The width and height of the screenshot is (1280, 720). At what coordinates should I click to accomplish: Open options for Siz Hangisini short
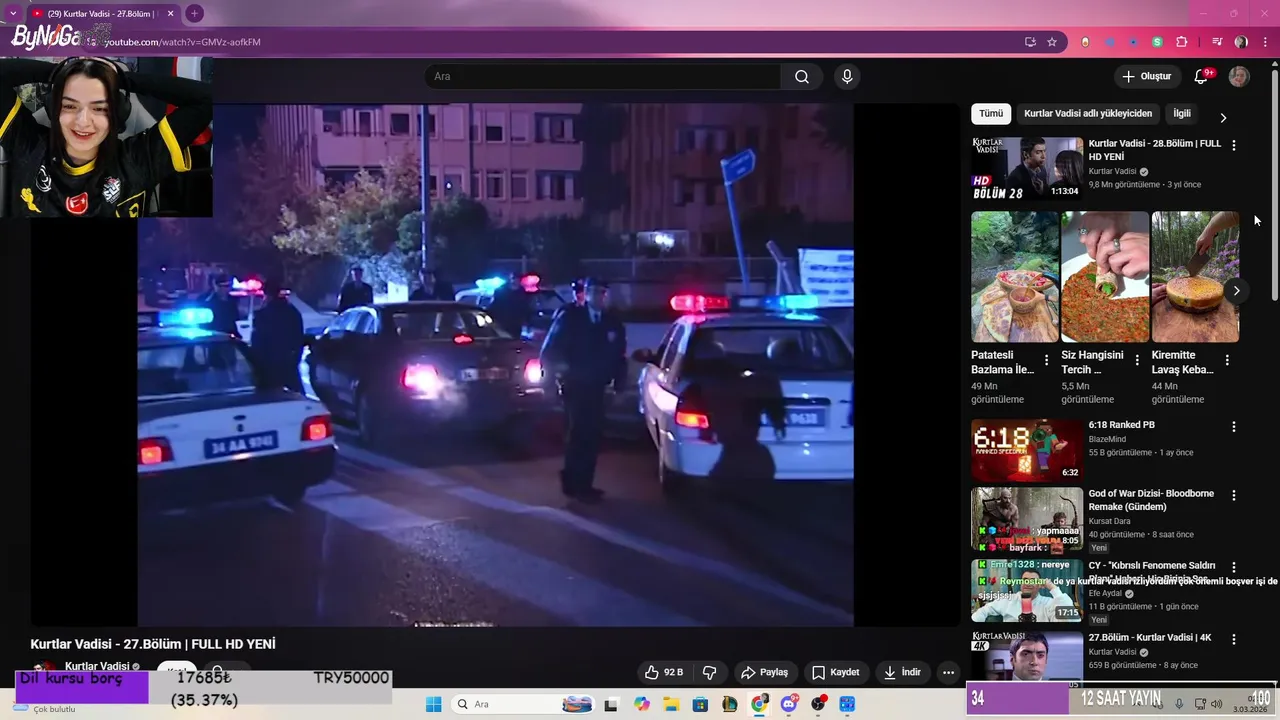(x=1137, y=360)
